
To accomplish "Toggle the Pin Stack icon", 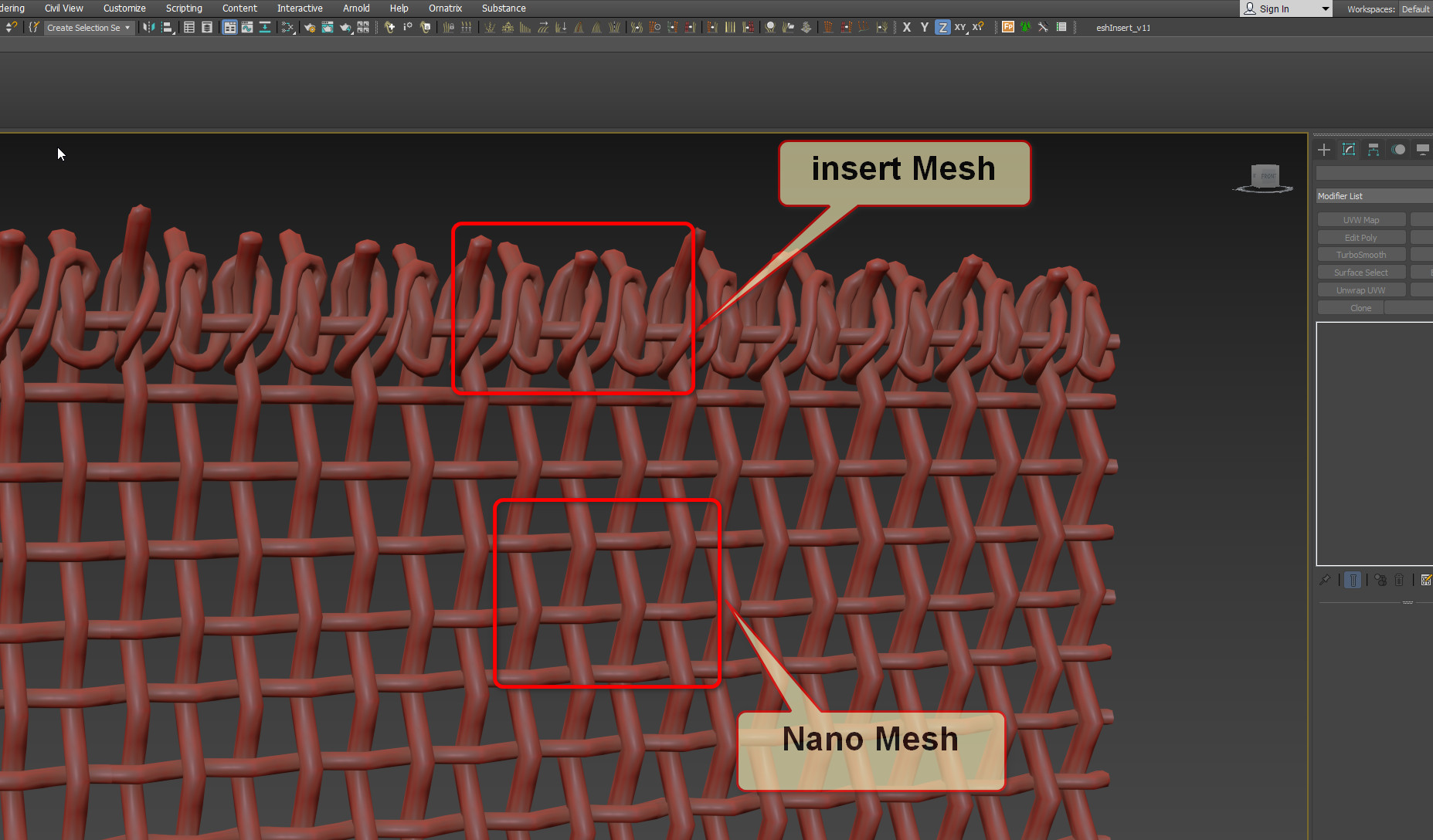I will (x=1324, y=580).
